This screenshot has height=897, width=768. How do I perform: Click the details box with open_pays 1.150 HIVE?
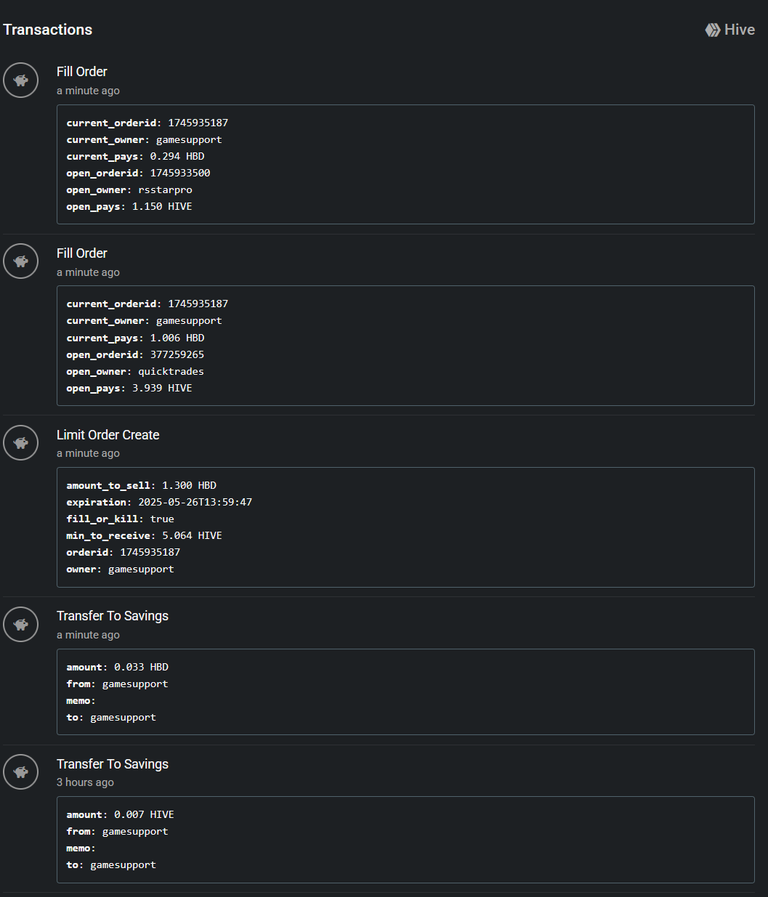pyautogui.click(x=405, y=164)
